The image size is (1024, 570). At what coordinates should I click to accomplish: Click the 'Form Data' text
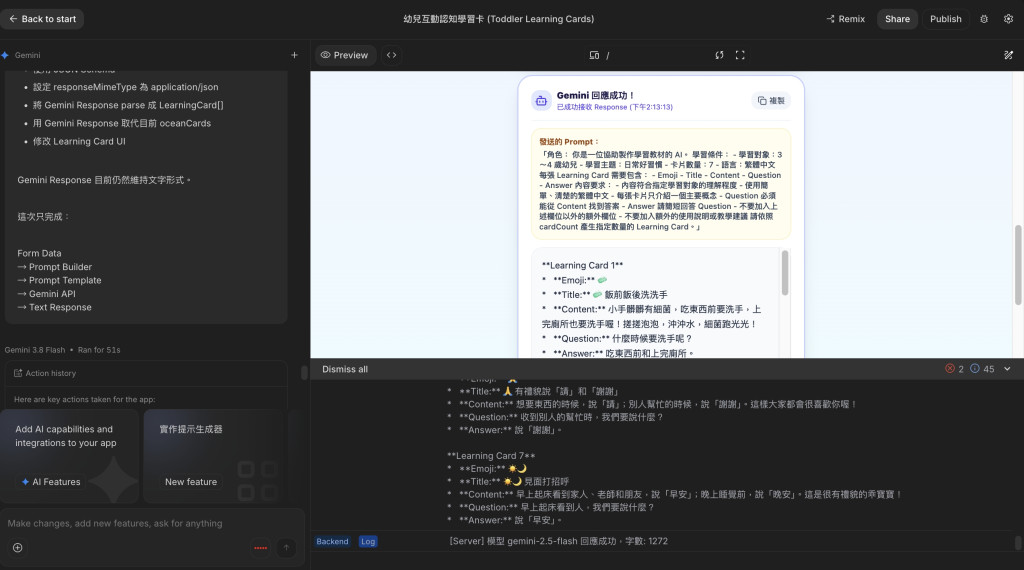[x=39, y=253]
